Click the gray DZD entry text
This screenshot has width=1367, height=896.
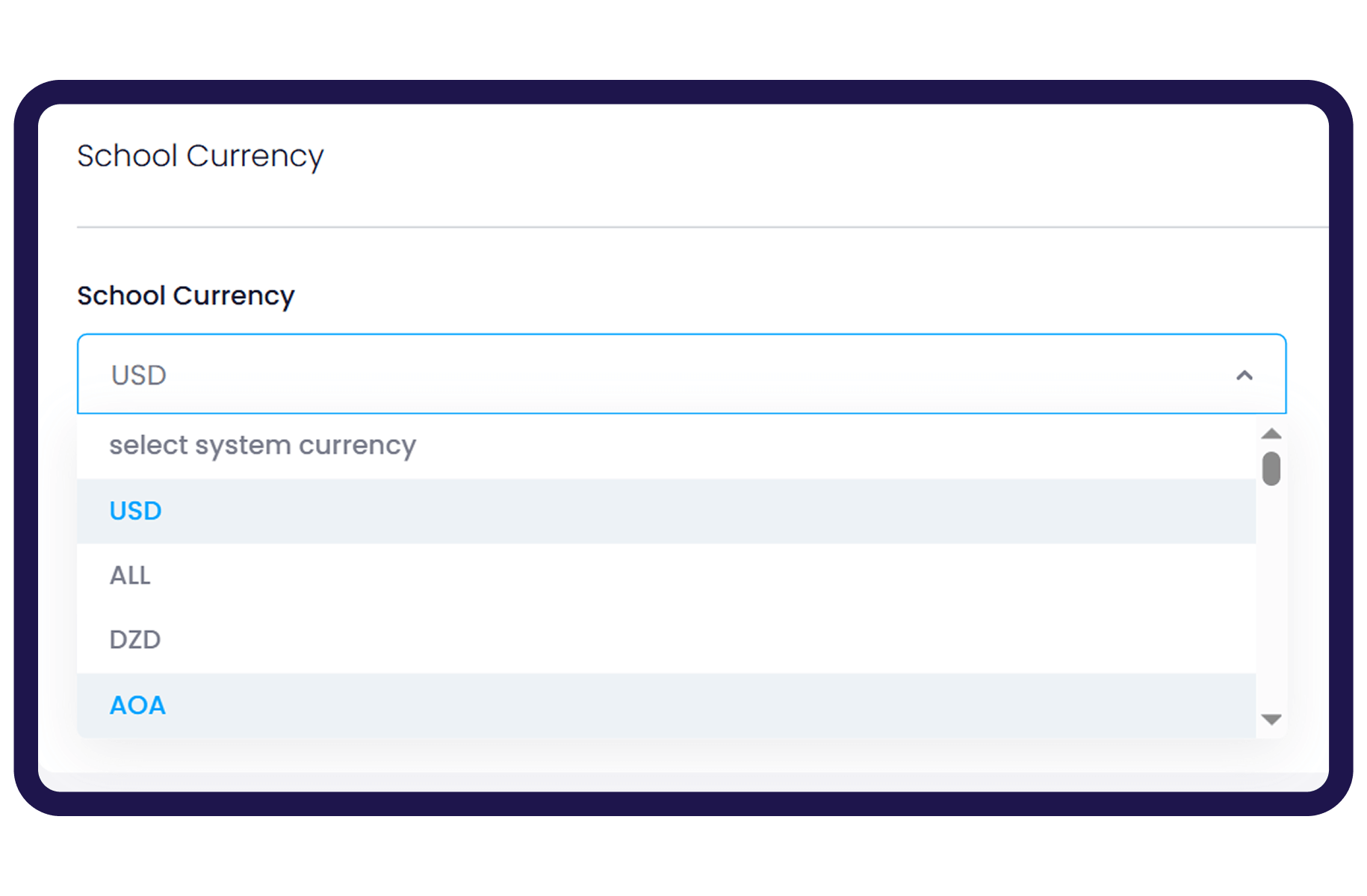coord(135,640)
